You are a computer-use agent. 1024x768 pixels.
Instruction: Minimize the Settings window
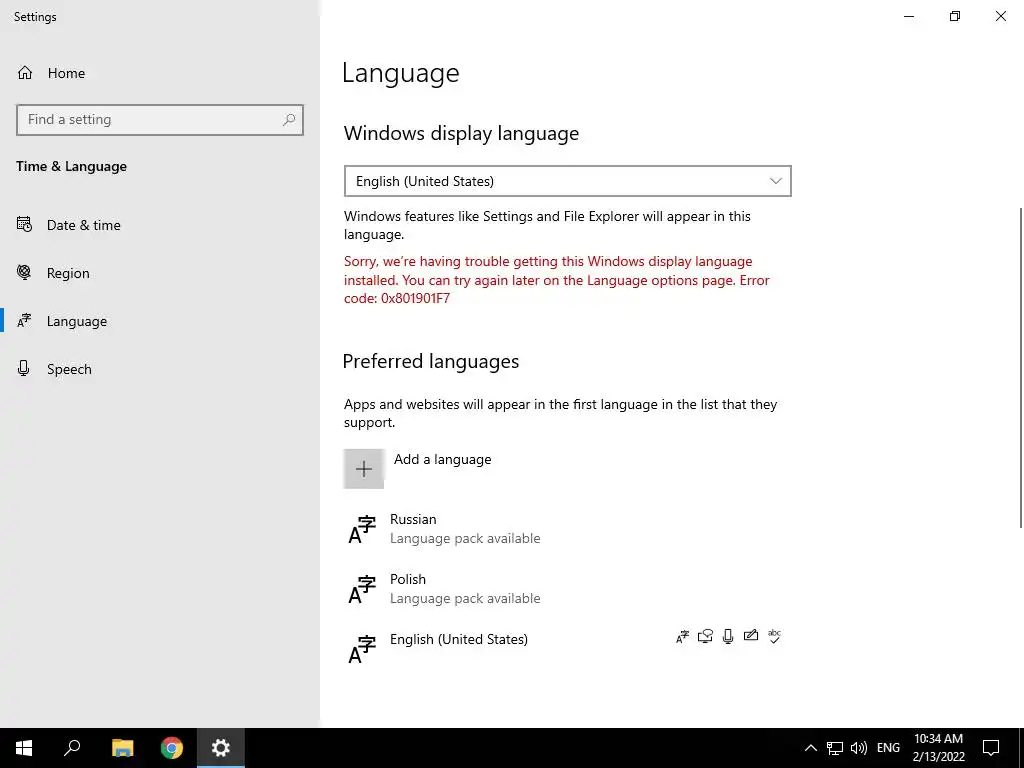point(909,16)
